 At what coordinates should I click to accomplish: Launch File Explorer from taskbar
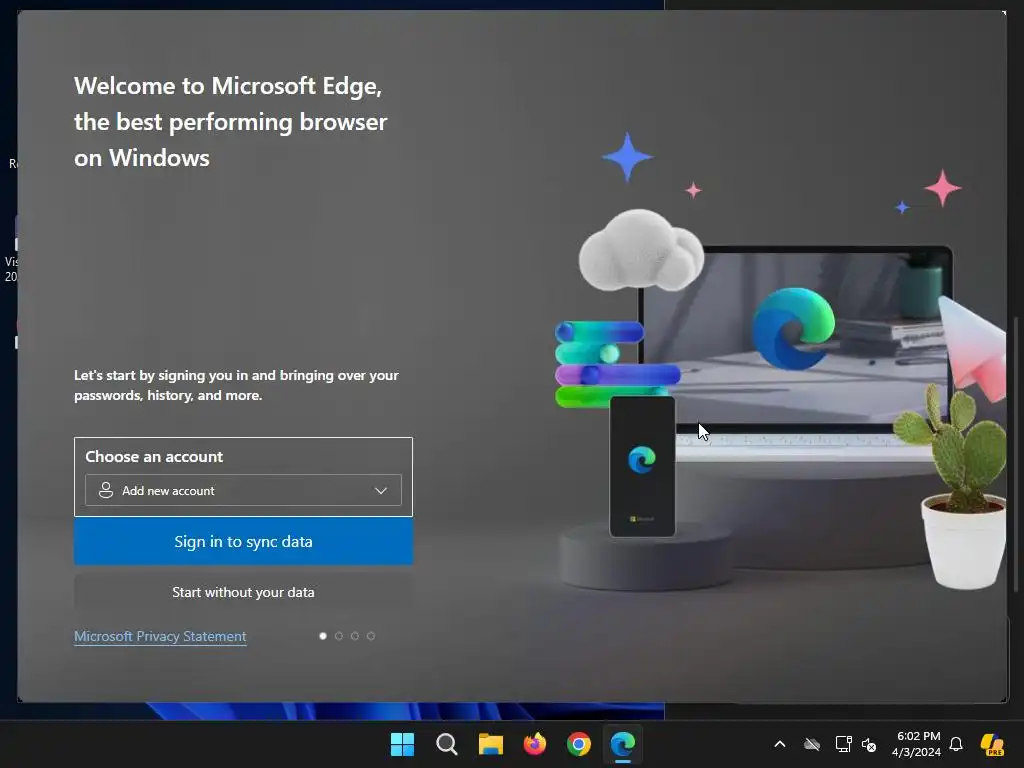pyautogui.click(x=490, y=744)
